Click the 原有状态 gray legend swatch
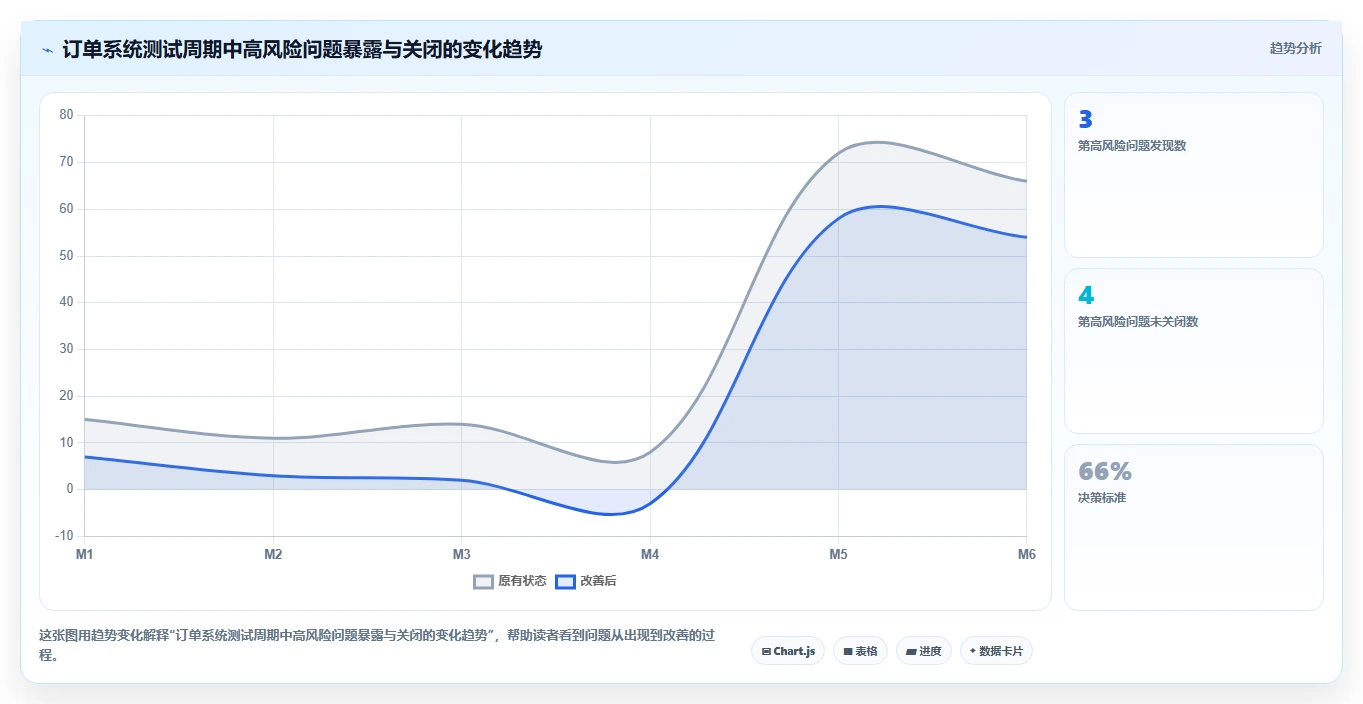This screenshot has width=1363, height=704. 484,581
